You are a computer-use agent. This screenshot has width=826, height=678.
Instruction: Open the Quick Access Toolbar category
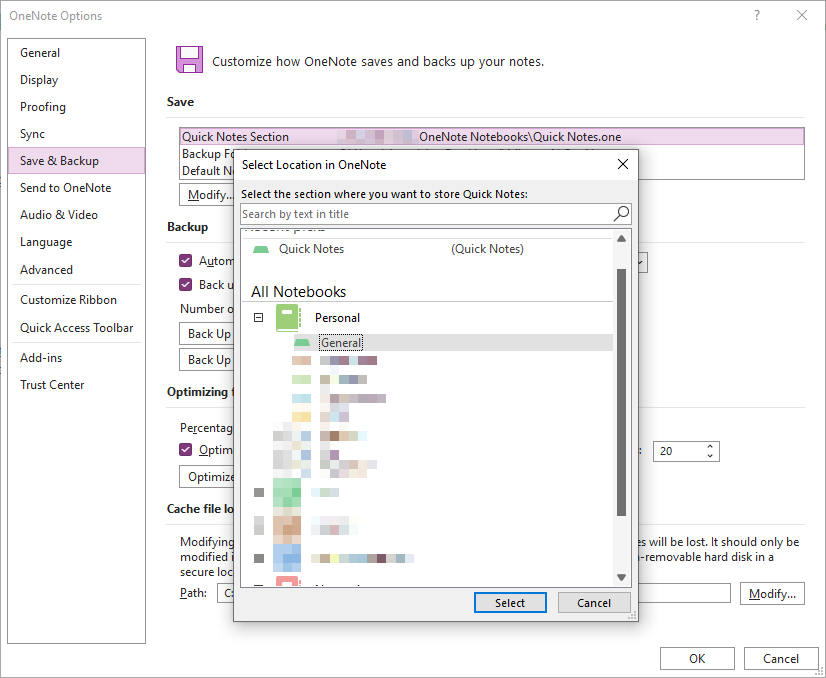76,328
